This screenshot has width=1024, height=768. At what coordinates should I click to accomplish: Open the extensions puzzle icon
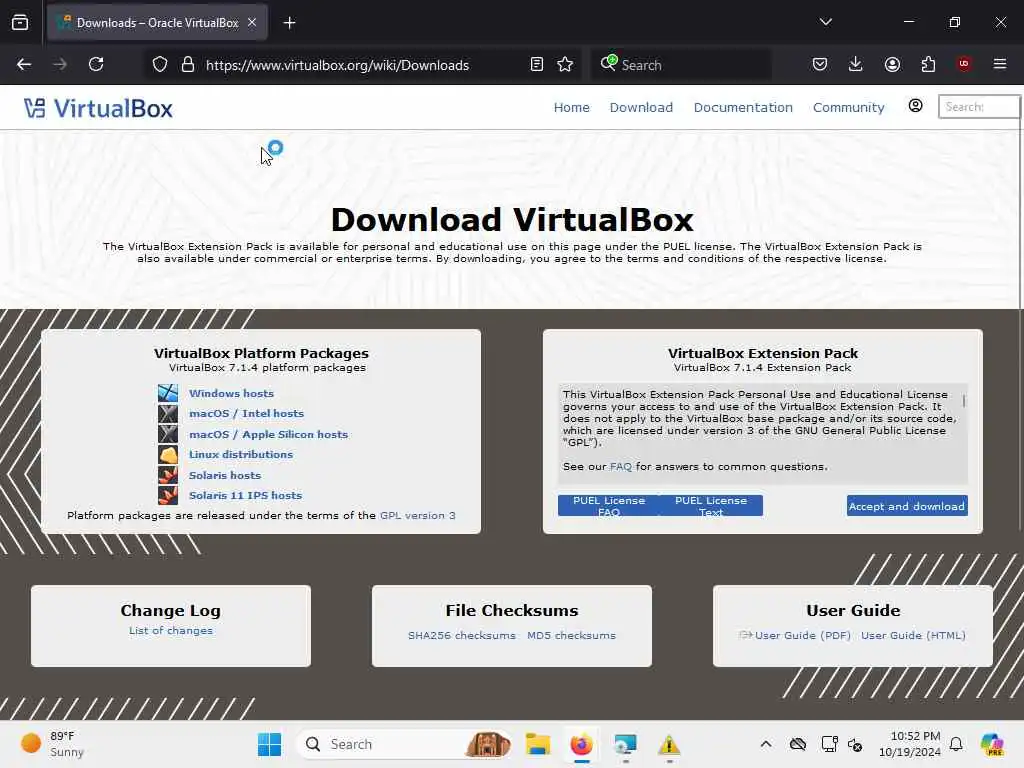click(928, 64)
